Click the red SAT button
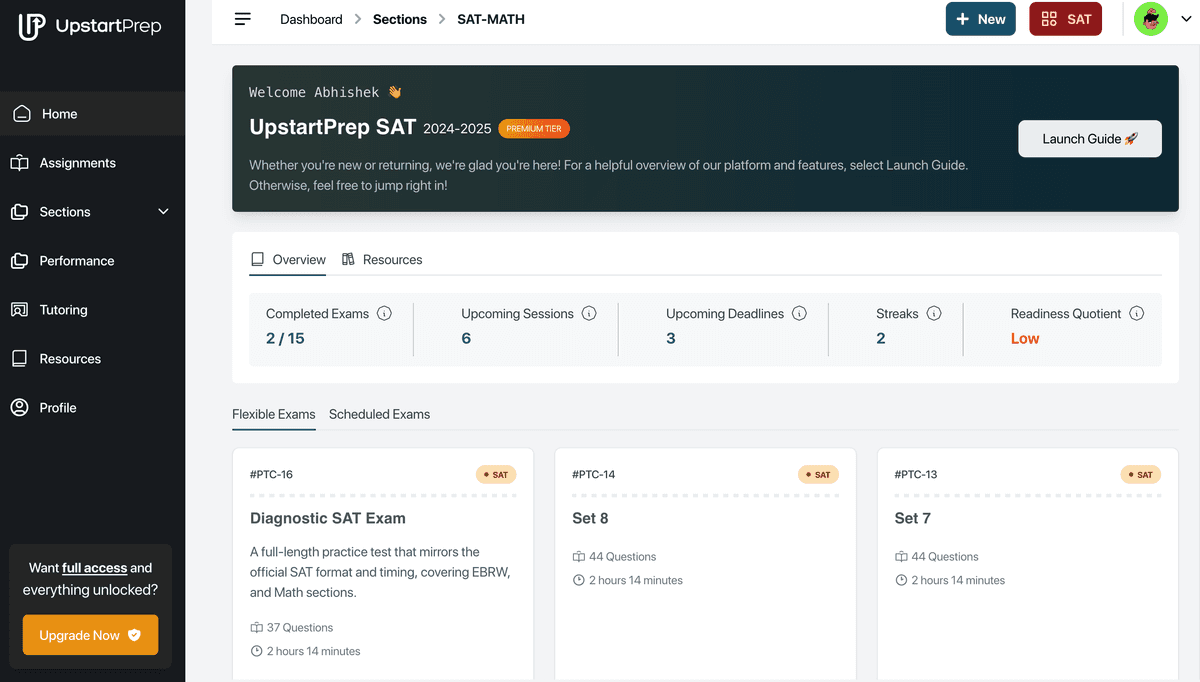 pos(1066,19)
